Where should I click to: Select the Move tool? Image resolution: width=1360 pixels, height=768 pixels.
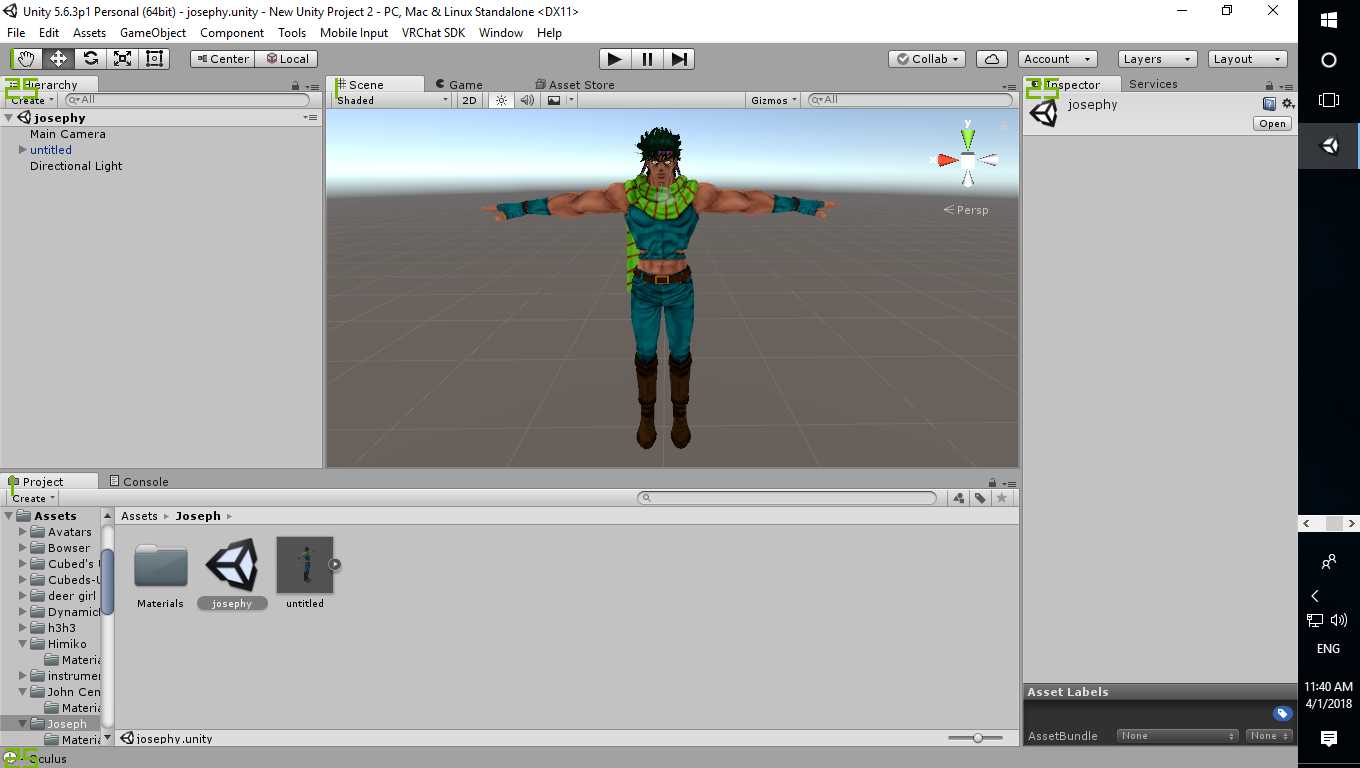(58, 59)
